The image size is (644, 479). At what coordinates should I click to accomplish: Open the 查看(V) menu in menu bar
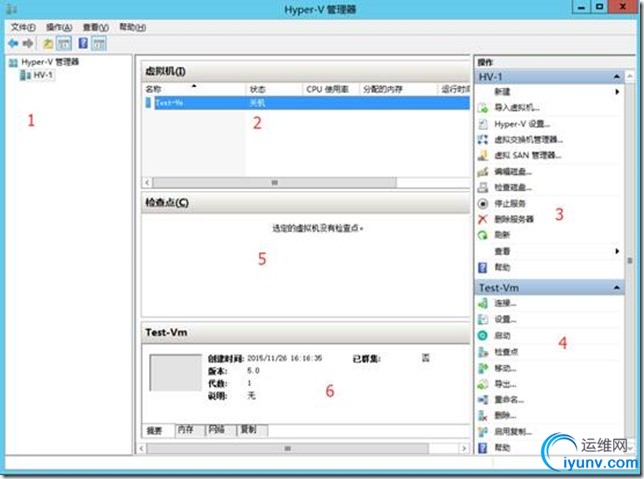96,27
